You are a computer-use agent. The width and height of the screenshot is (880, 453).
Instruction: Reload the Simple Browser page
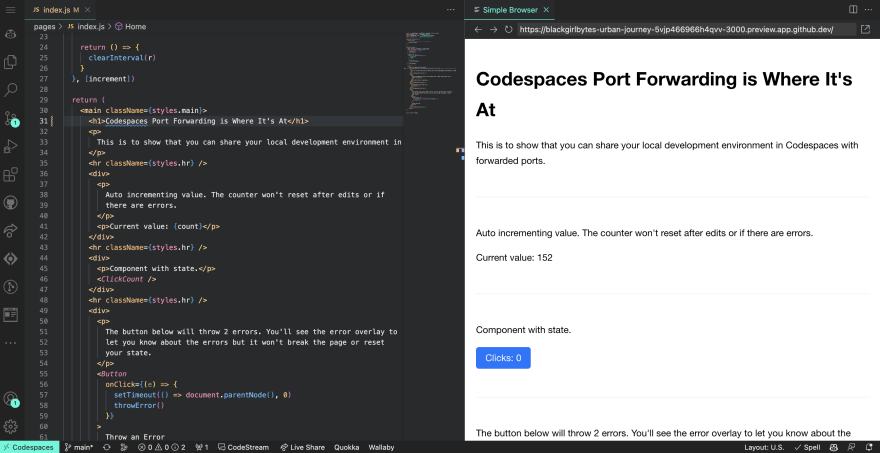click(509, 30)
